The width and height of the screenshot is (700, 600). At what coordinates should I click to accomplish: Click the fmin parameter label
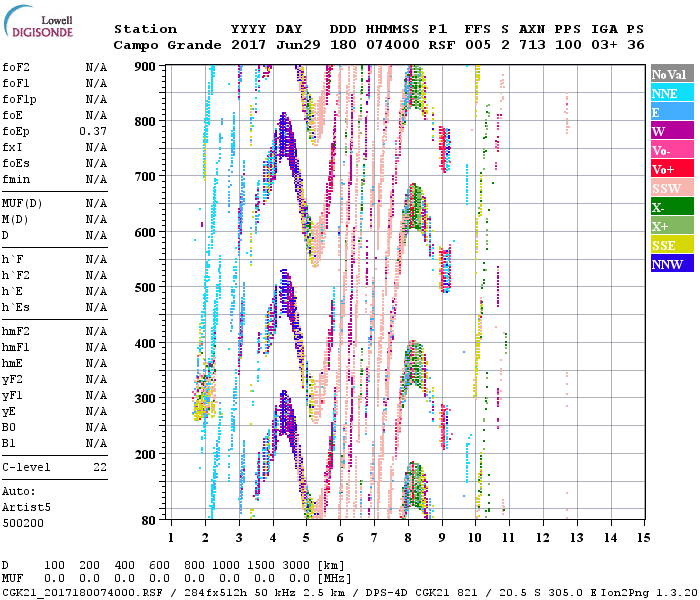(16, 179)
